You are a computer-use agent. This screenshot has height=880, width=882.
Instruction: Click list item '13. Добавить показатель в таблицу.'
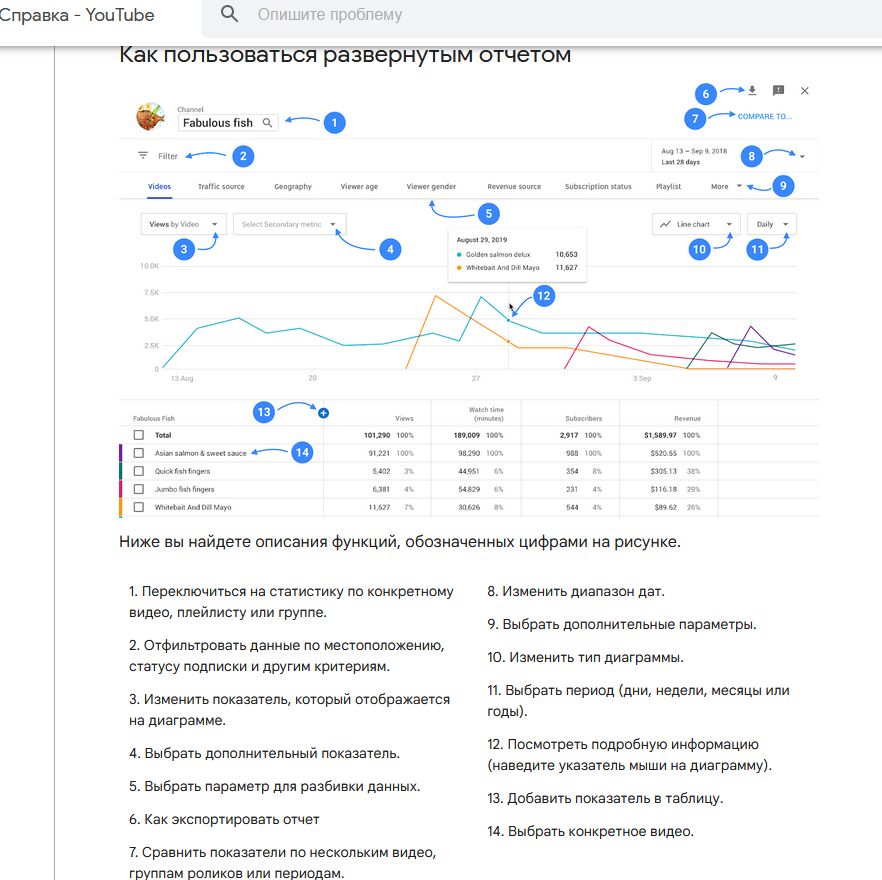click(605, 798)
